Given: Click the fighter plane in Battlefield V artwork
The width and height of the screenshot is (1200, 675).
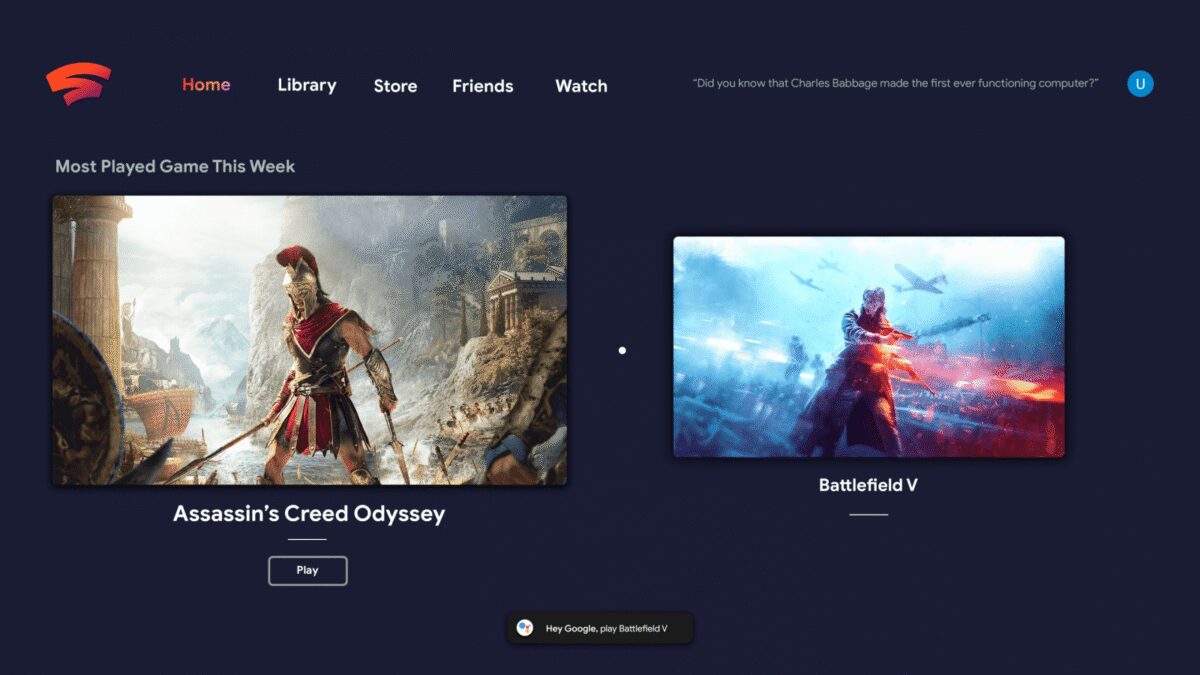Looking at the screenshot, I should (x=920, y=277).
